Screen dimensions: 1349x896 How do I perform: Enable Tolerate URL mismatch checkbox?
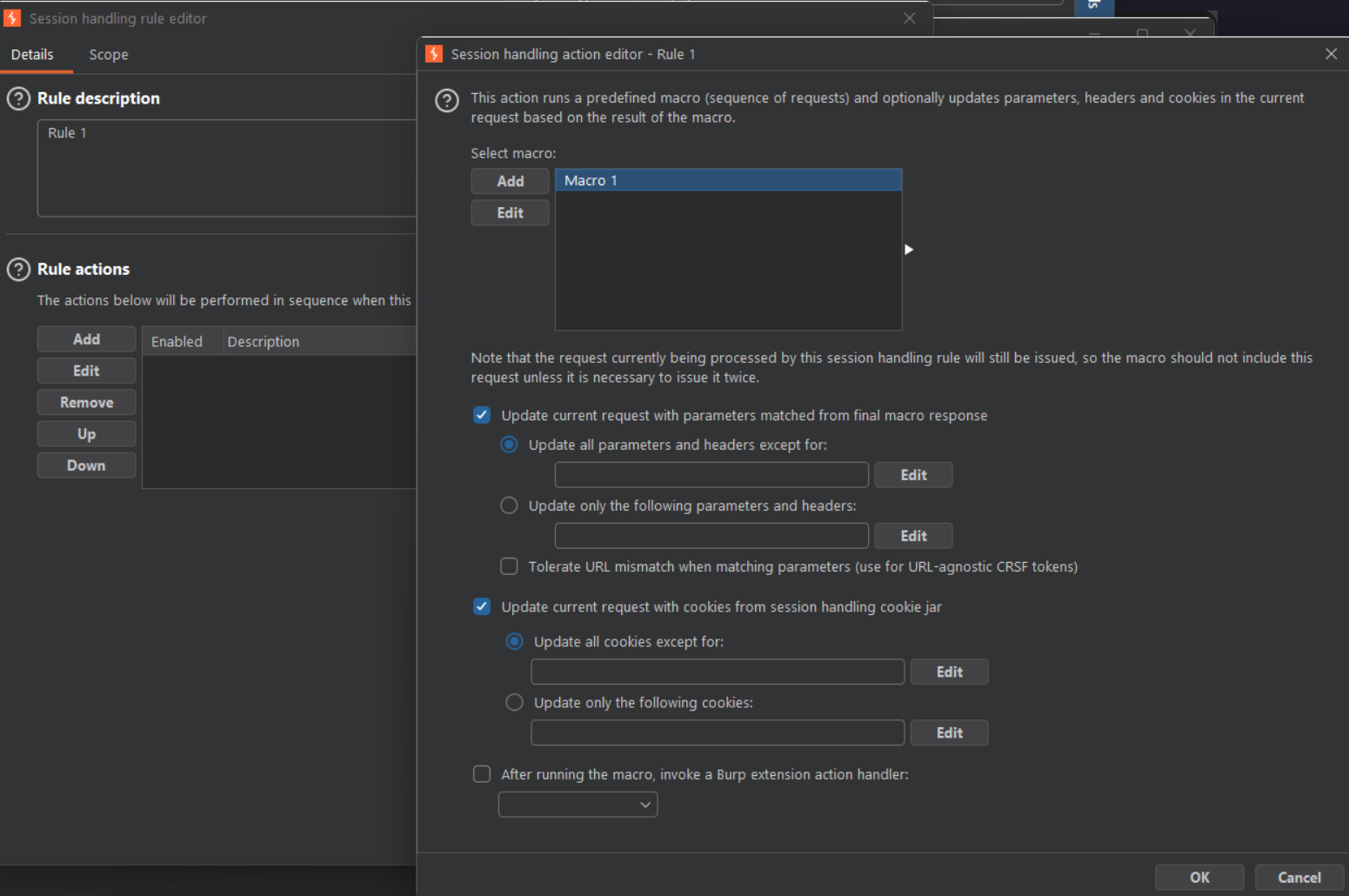pyautogui.click(x=509, y=566)
